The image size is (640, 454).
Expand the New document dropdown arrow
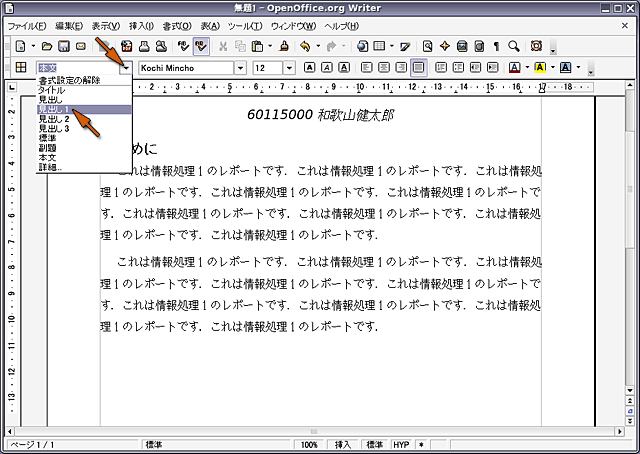tap(33, 46)
